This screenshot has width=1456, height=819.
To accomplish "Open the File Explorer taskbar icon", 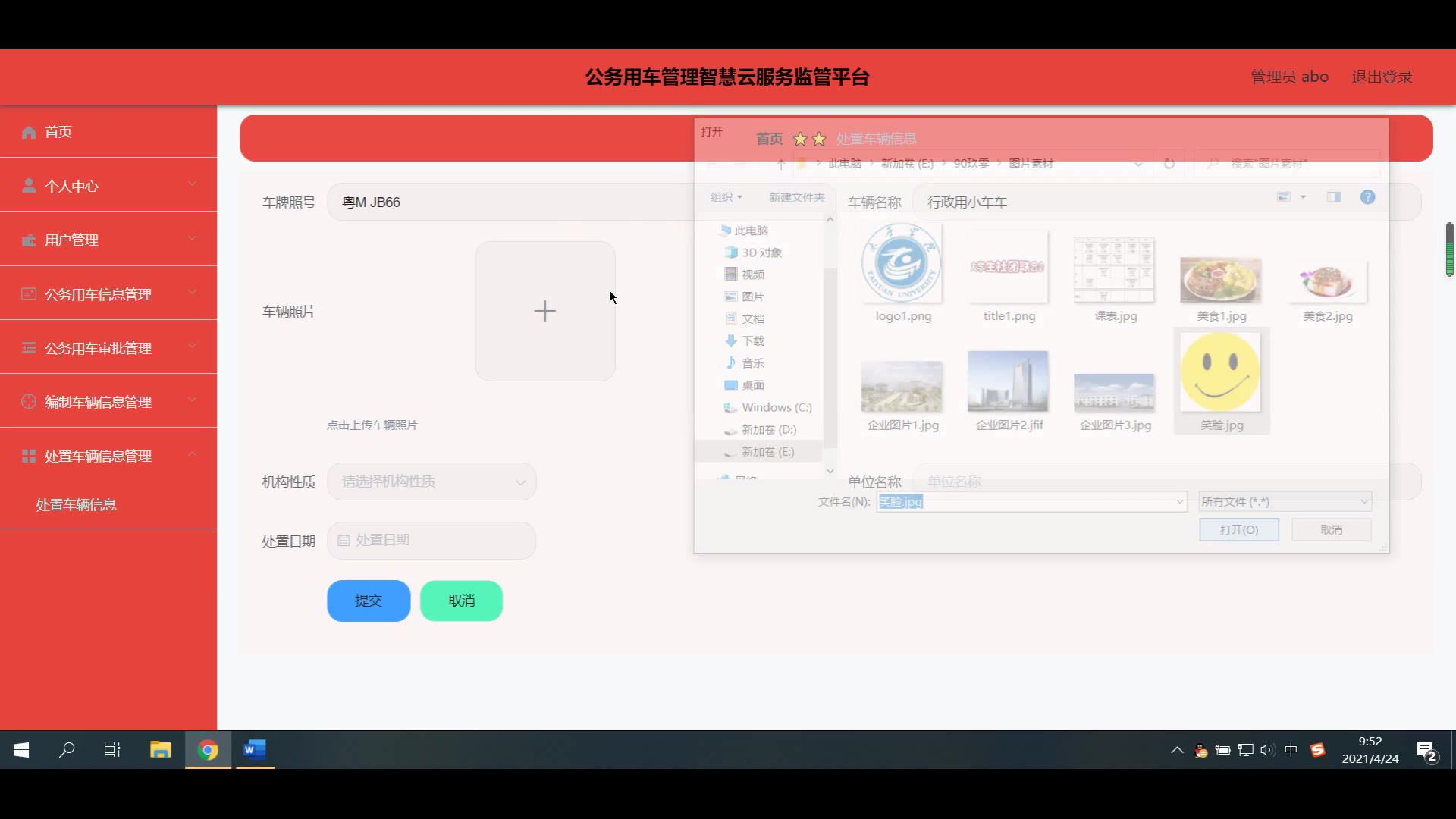I will pyautogui.click(x=161, y=750).
